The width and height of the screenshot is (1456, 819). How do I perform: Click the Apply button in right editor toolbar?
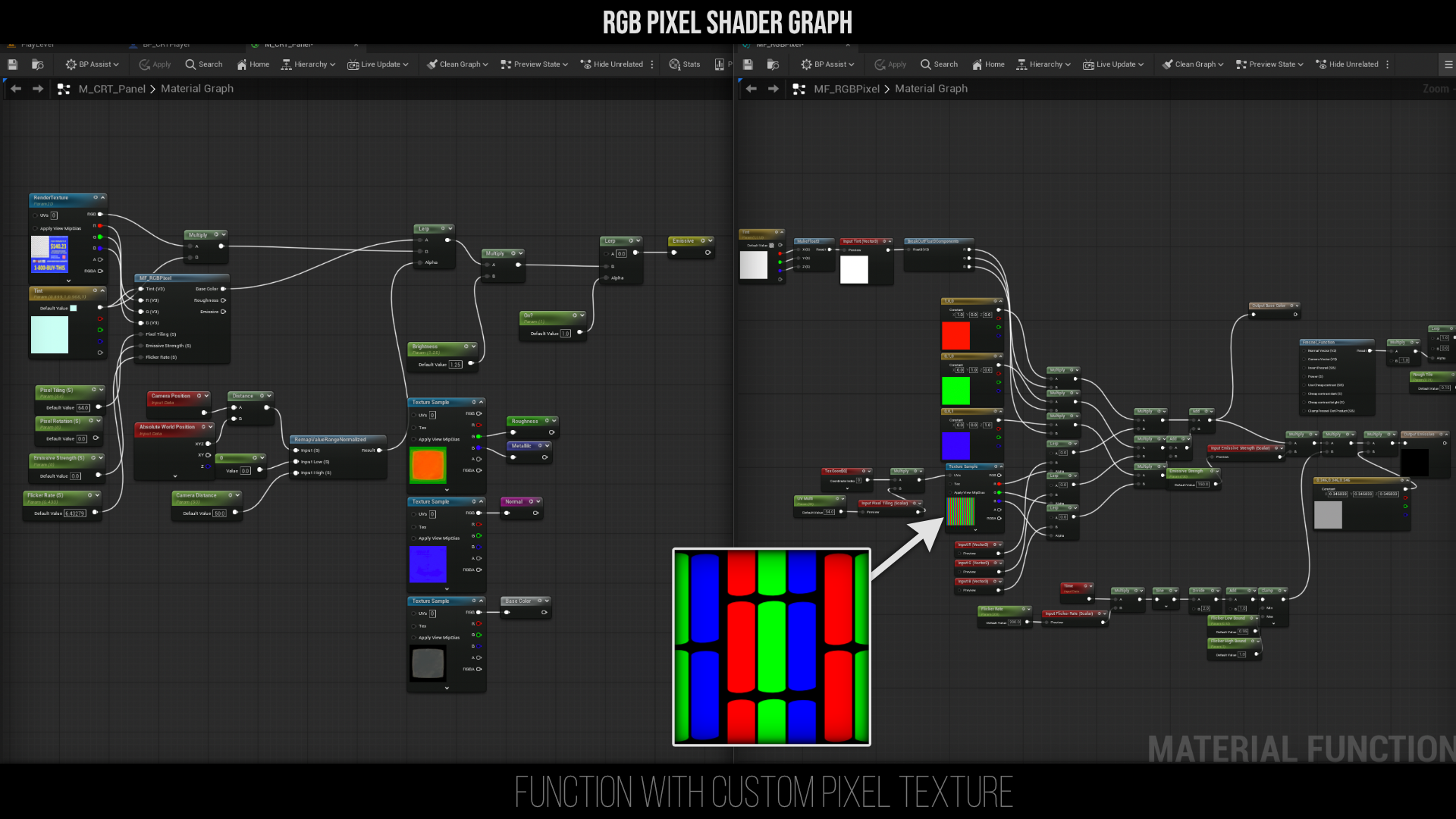click(x=890, y=64)
